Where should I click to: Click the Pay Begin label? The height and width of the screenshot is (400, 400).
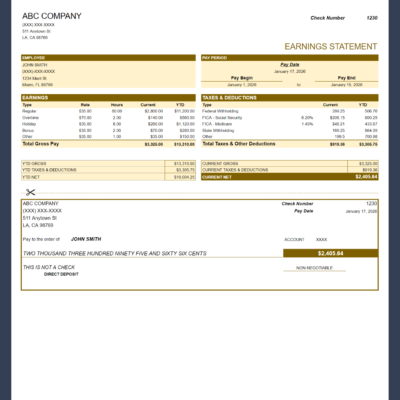(x=242, y=78)
